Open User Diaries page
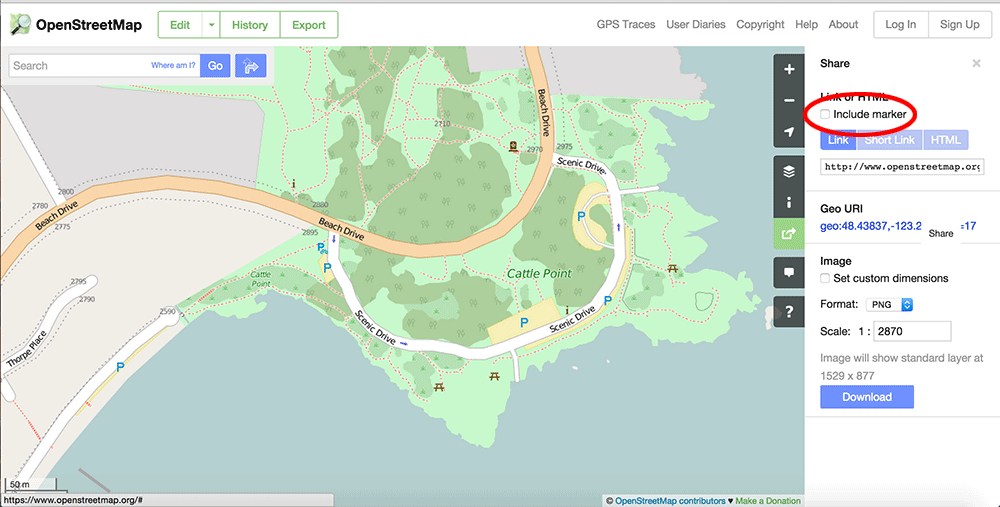This screenshot has width=1000, height=507. click(x=696, y=24)
